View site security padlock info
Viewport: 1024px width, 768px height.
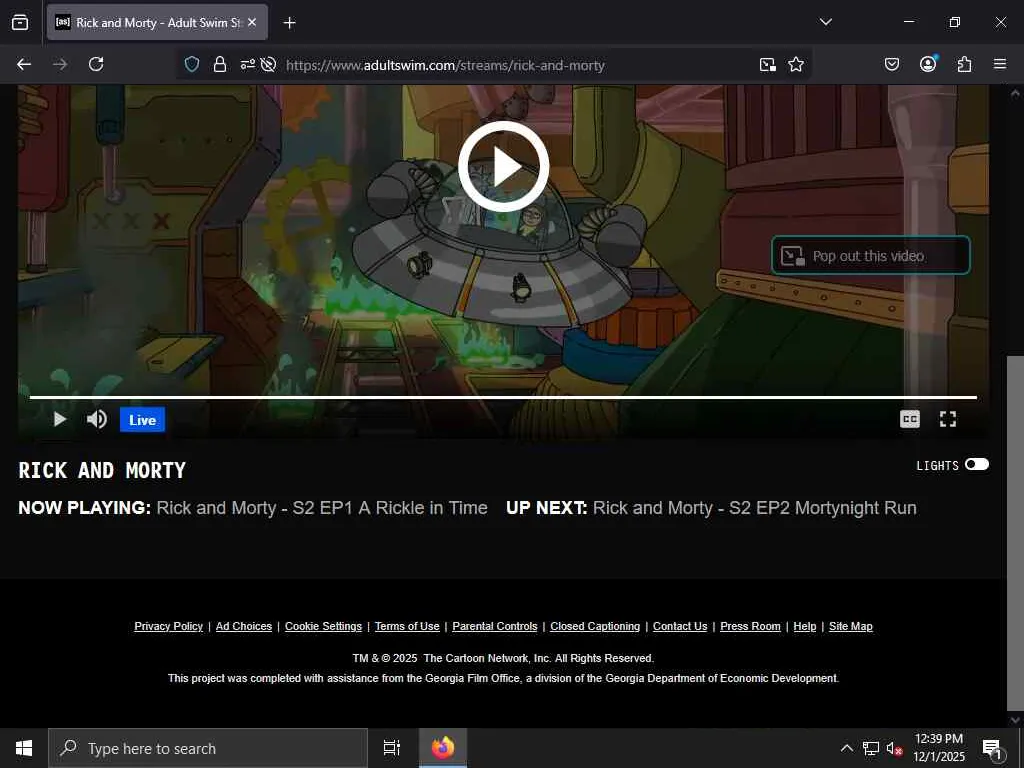[x=219, y=64]
